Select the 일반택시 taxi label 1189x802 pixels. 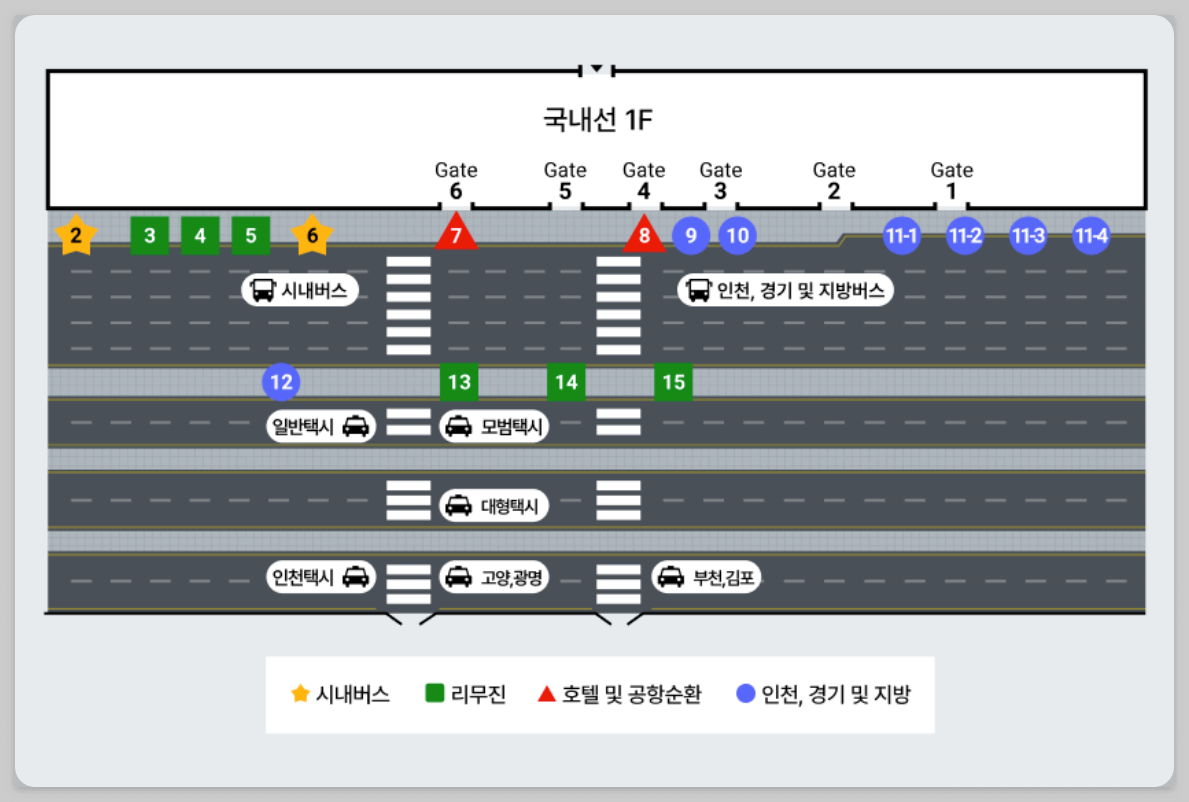(321, 427)
